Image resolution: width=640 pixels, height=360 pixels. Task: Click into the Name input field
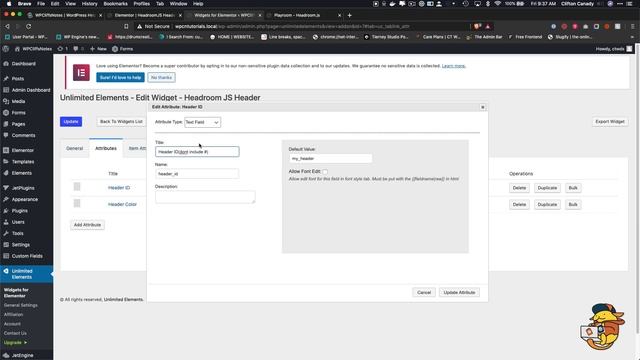click(x=197, y=174)
